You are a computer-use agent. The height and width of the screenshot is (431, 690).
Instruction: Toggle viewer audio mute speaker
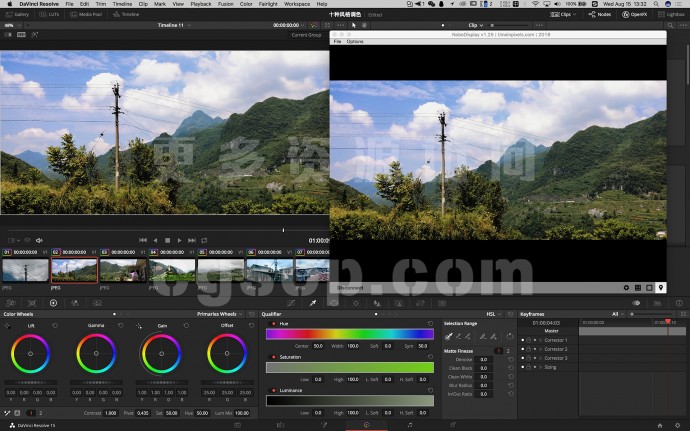coord(39,240)
